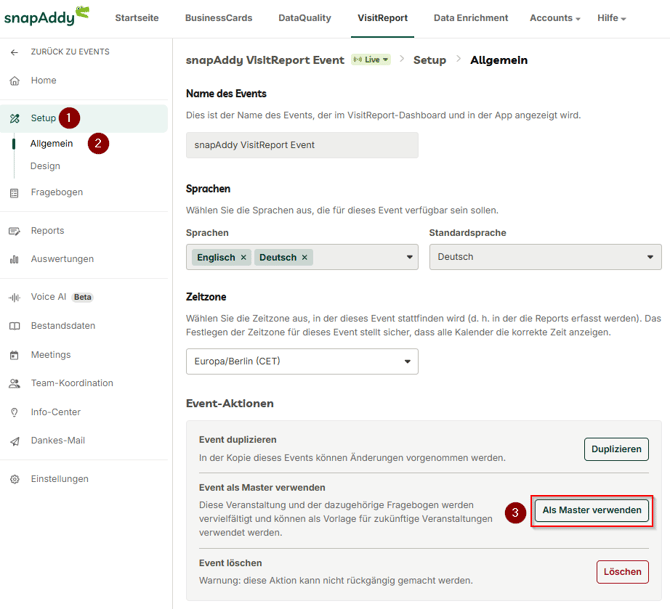Screen dimensions: 670x609
Task: Click the Name des Events text field
Action: (x=302, y=145)
